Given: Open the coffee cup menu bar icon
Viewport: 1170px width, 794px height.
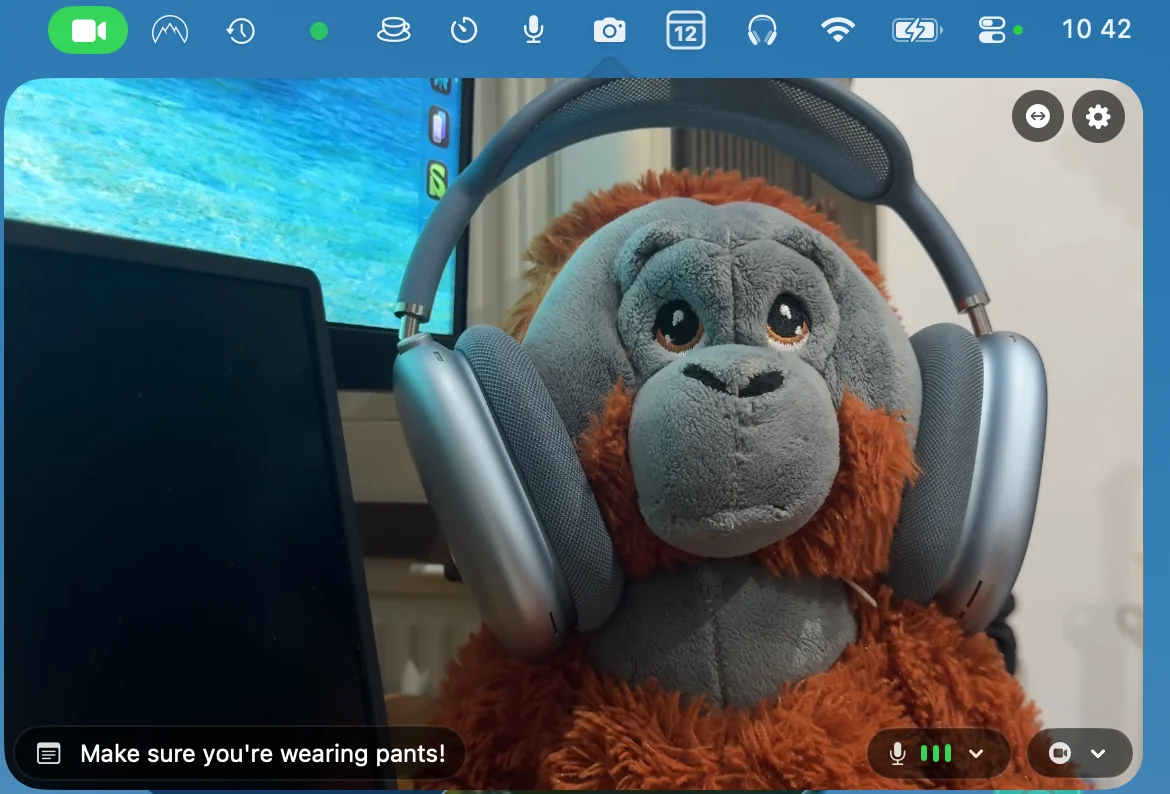Looking at the screenshot, I should pos(393,31).
